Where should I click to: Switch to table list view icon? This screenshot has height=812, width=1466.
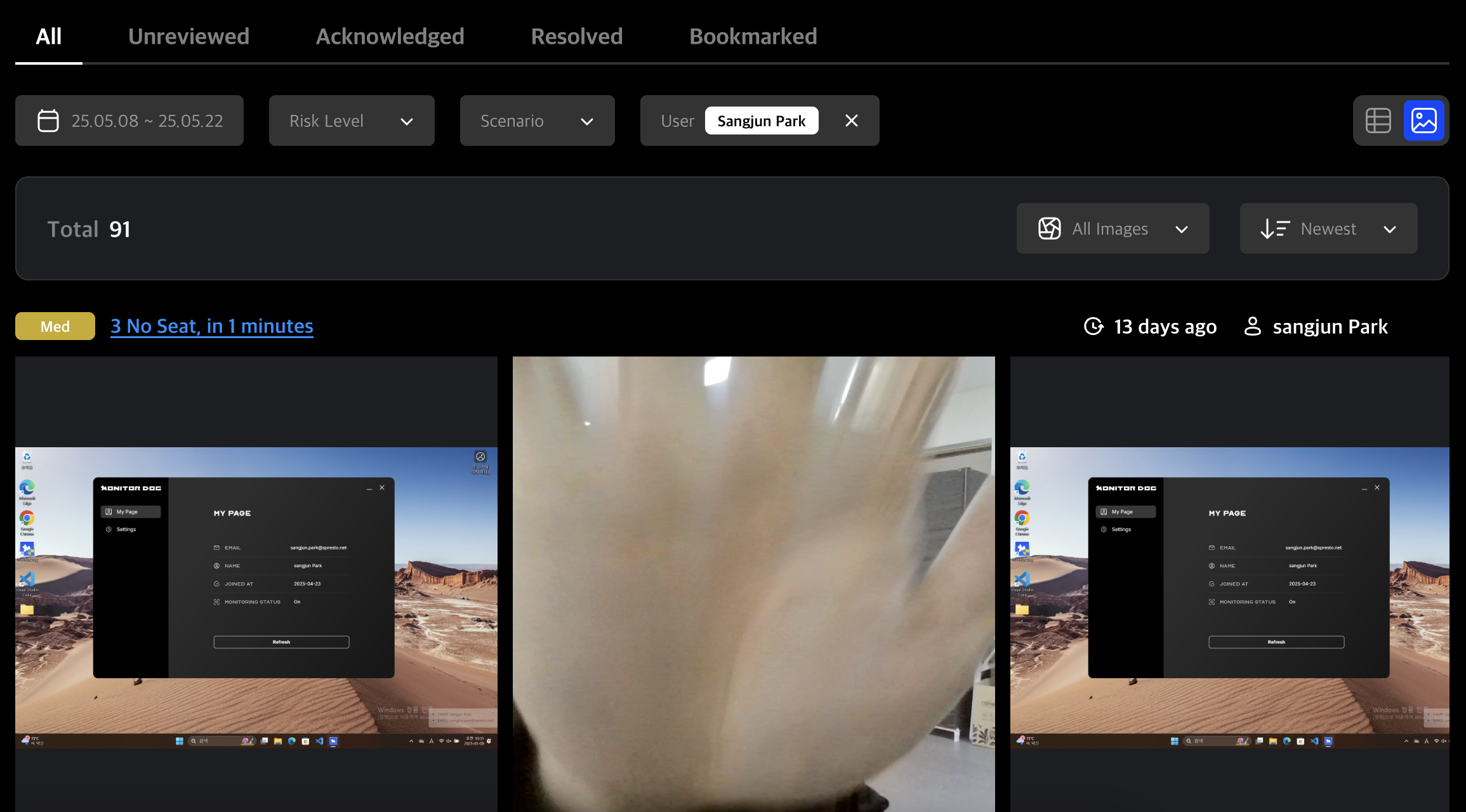[x=1378, y=121]
